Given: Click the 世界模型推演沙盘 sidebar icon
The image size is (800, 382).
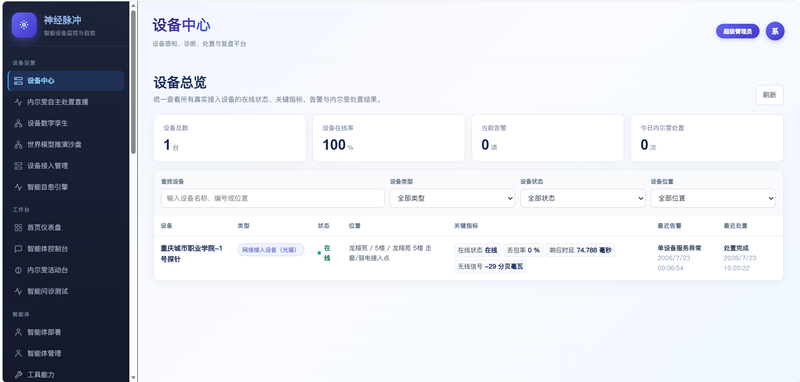Looking at the screenshot, I should click(18, 145).
